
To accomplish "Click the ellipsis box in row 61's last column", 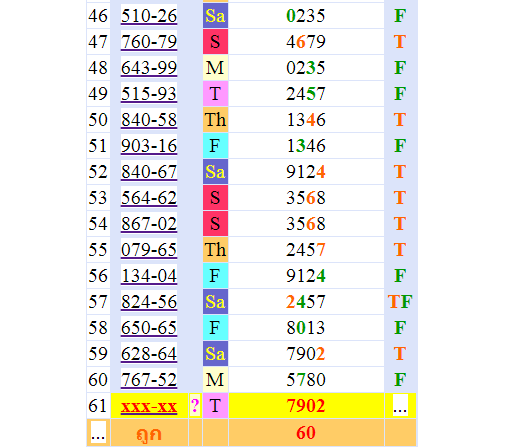I will tap(400, 406).
